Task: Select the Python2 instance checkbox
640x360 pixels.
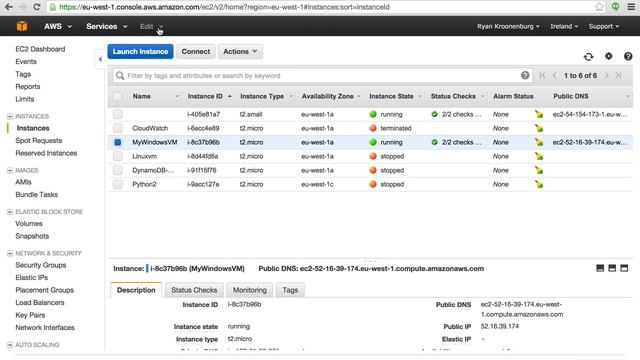Action: (x=118, y=184)
